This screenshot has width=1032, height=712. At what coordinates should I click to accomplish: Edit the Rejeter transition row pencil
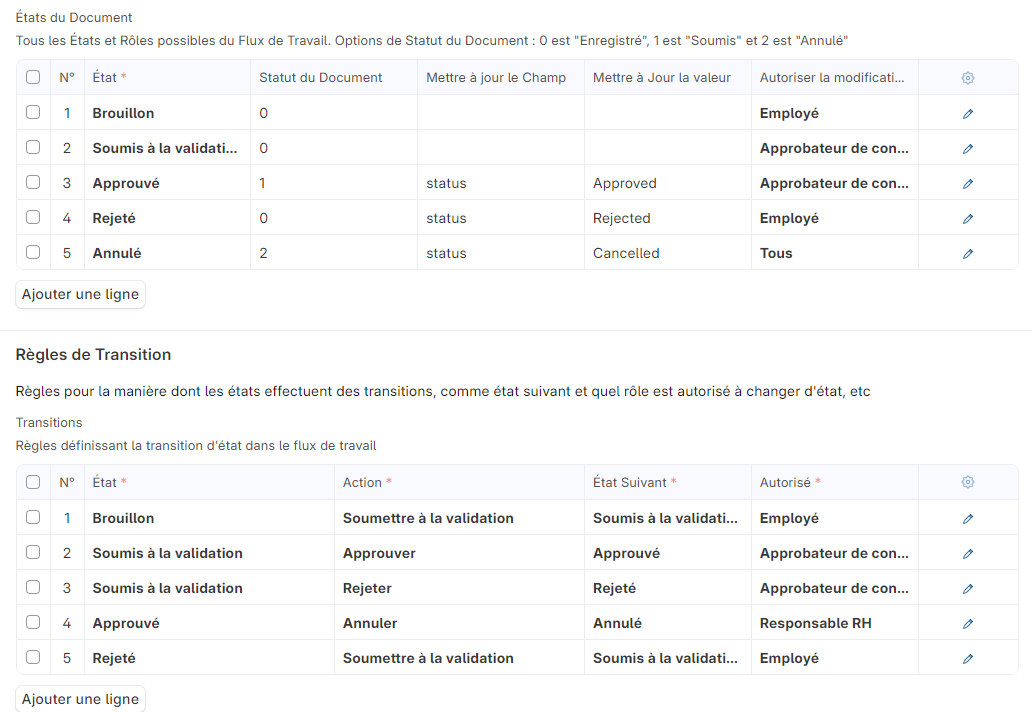pos(967,589)
